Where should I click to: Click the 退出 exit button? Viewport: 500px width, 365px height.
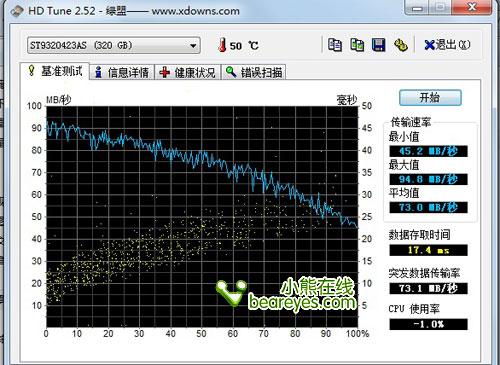click(447, 45)
